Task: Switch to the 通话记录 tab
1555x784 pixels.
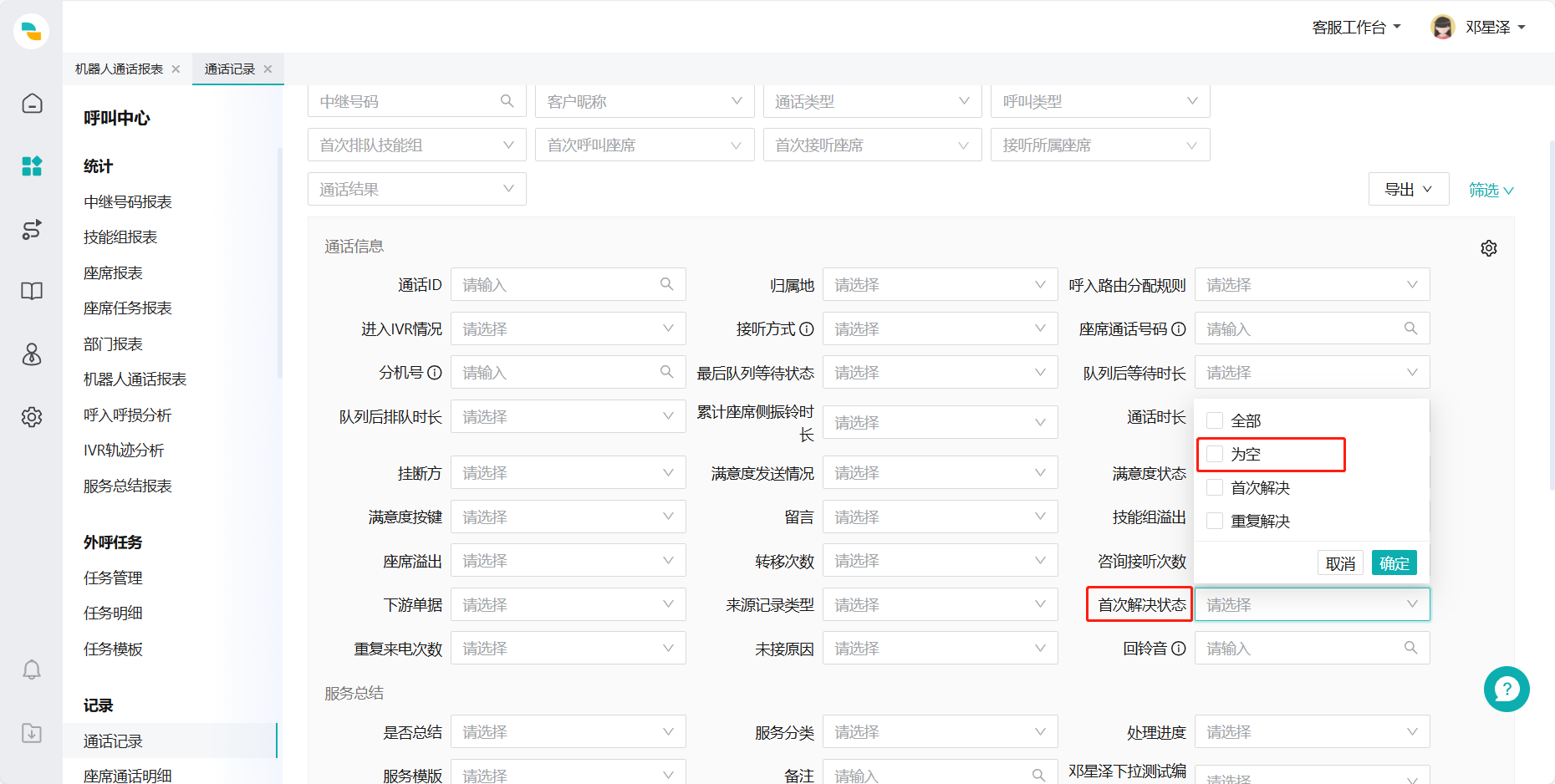Action: point(229,69)
